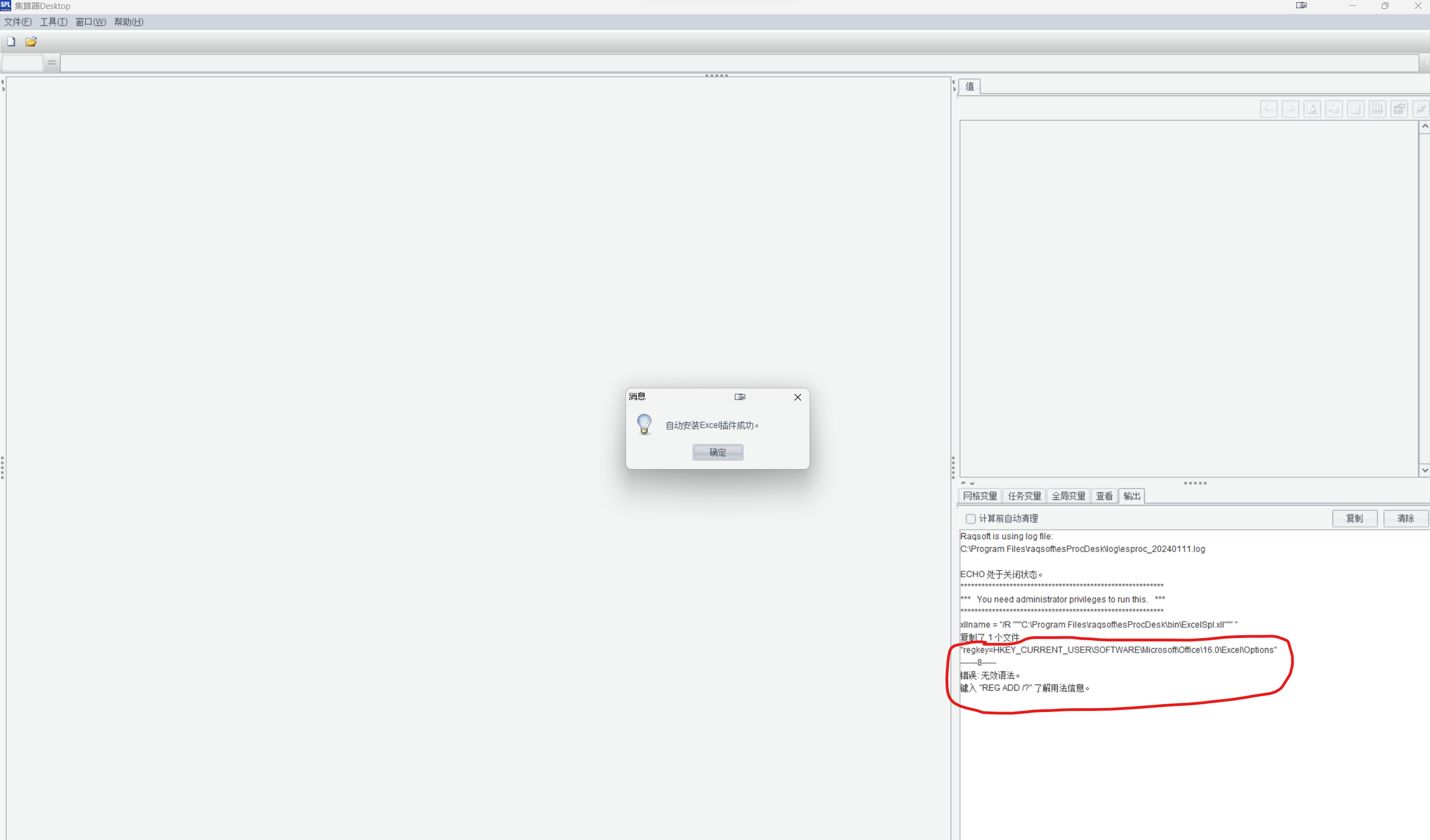Click the new file icon

pyautogui.click(x=11, y=42)
